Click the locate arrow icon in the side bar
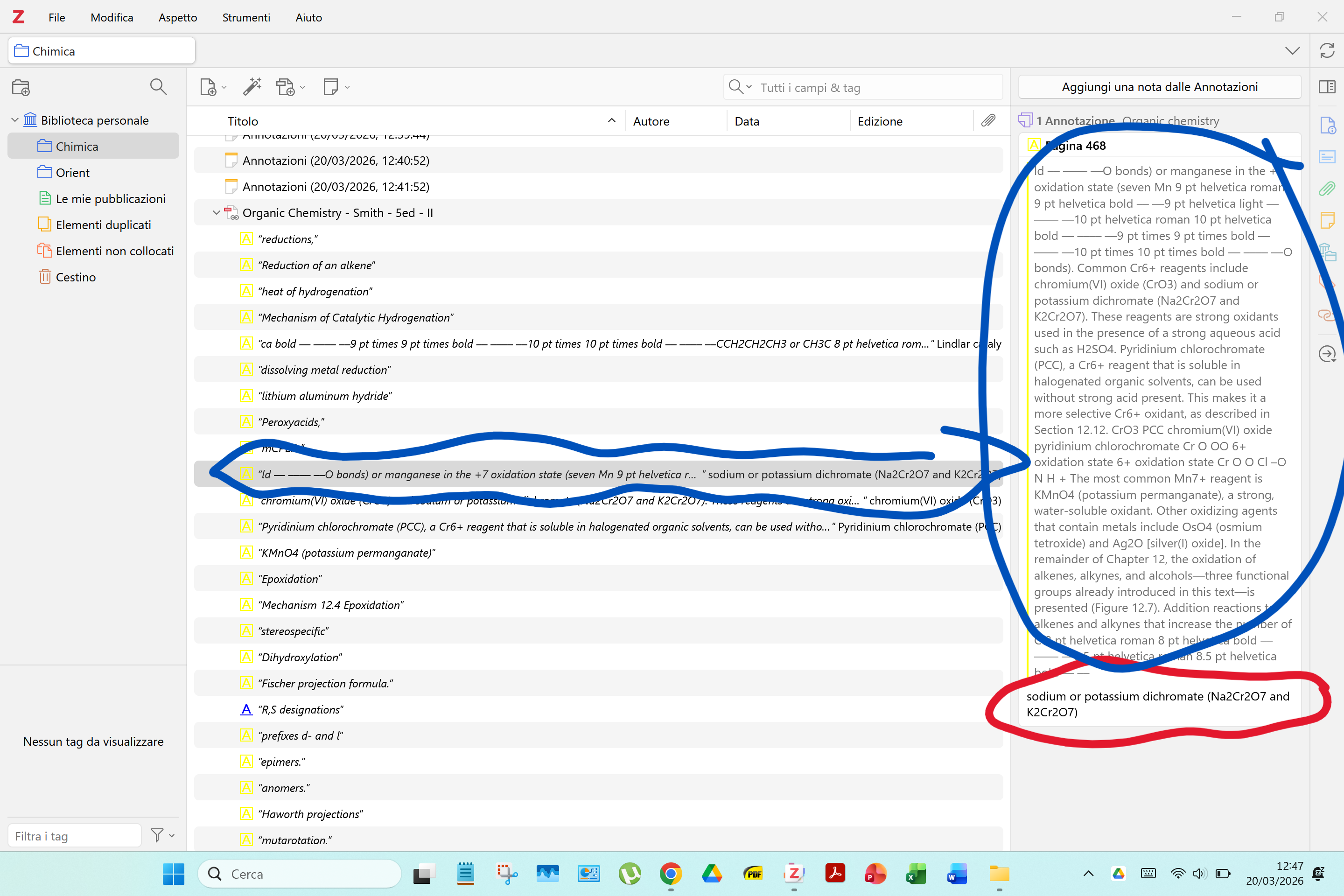 (x=1327, y=354)
